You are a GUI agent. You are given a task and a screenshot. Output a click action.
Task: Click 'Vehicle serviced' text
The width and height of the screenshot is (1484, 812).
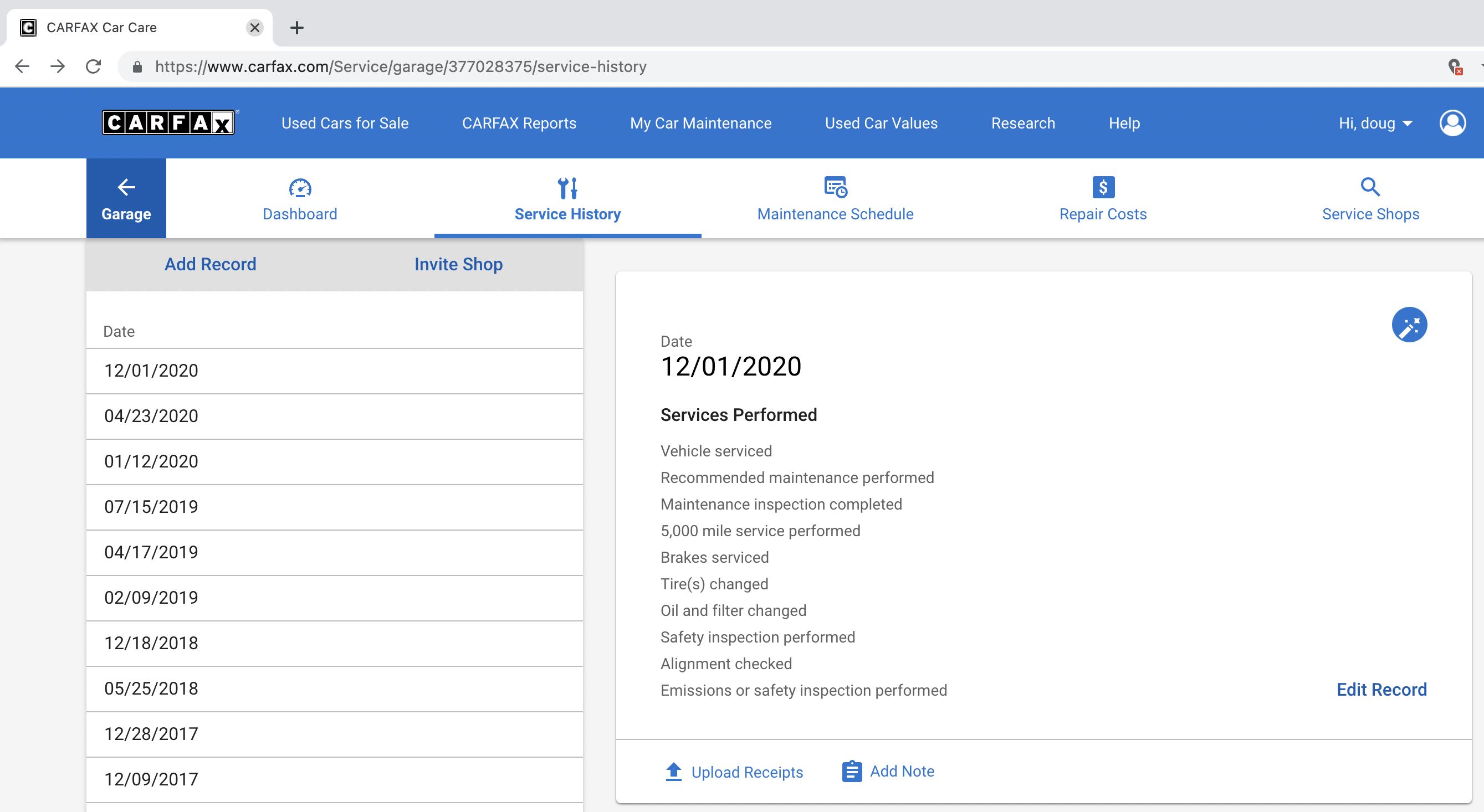click(716, 451)
